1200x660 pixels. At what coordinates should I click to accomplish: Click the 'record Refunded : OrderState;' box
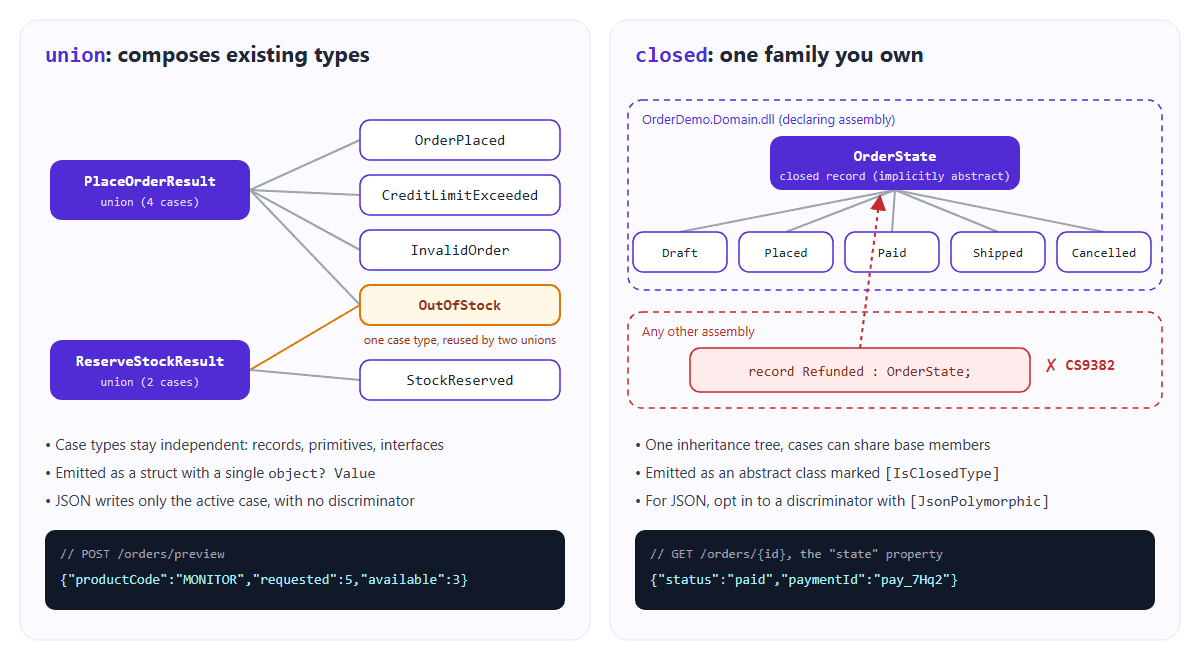tap(860, 370)
